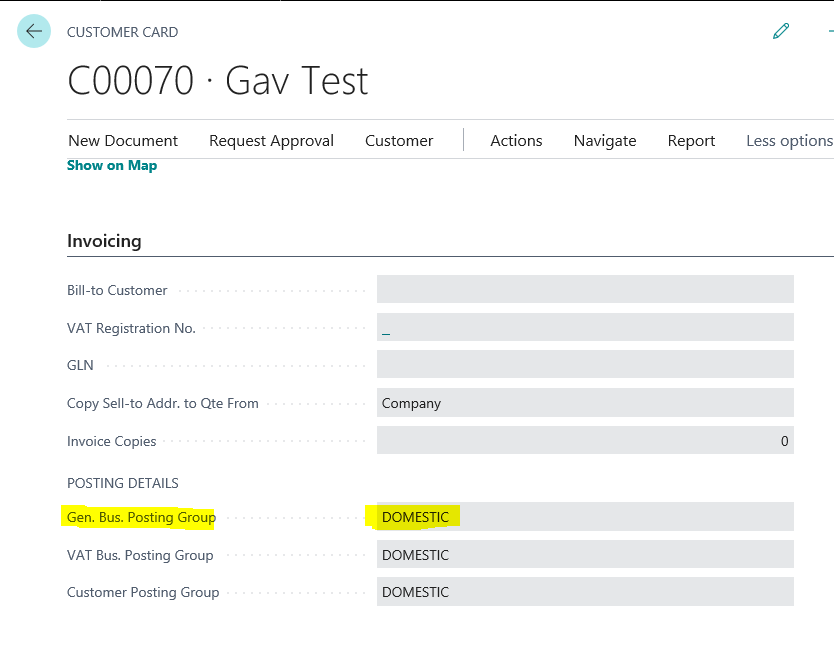Click the back arrow button
Screen dimensions: 834x669
point(34,31)
